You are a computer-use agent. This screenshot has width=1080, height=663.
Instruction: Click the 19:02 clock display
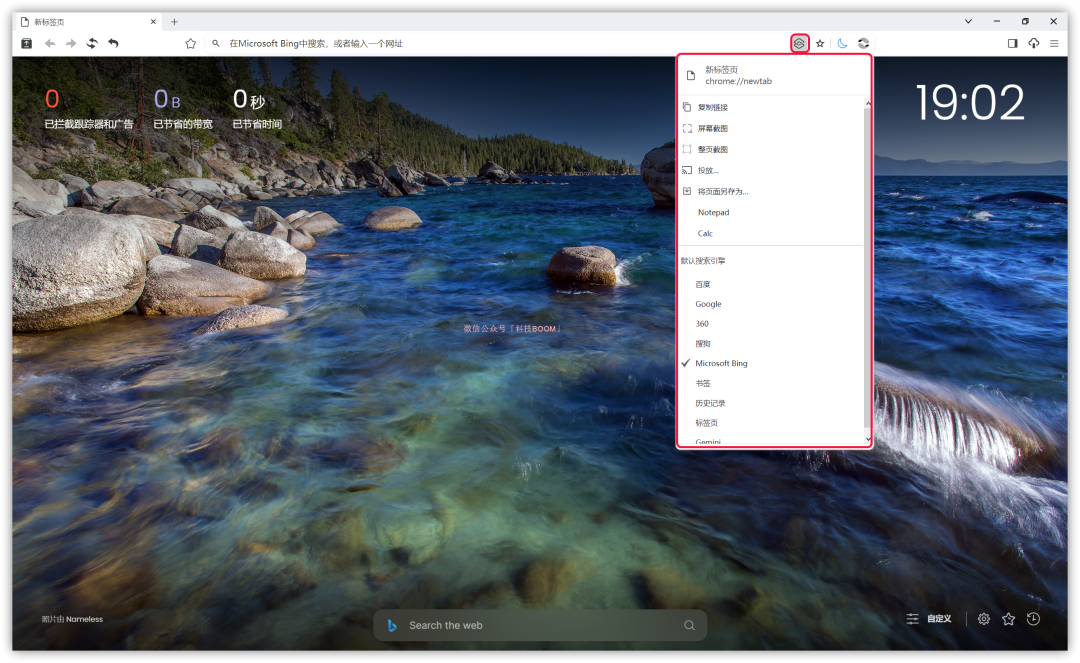point(970,103)
